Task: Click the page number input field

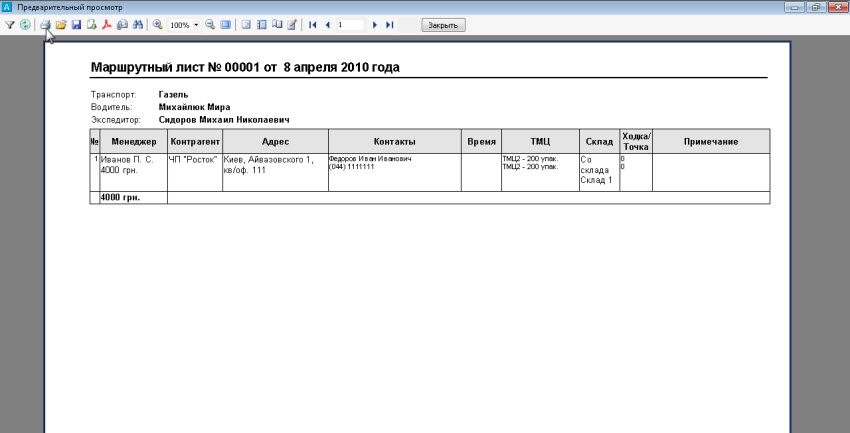Action: (x=351, y=24)
